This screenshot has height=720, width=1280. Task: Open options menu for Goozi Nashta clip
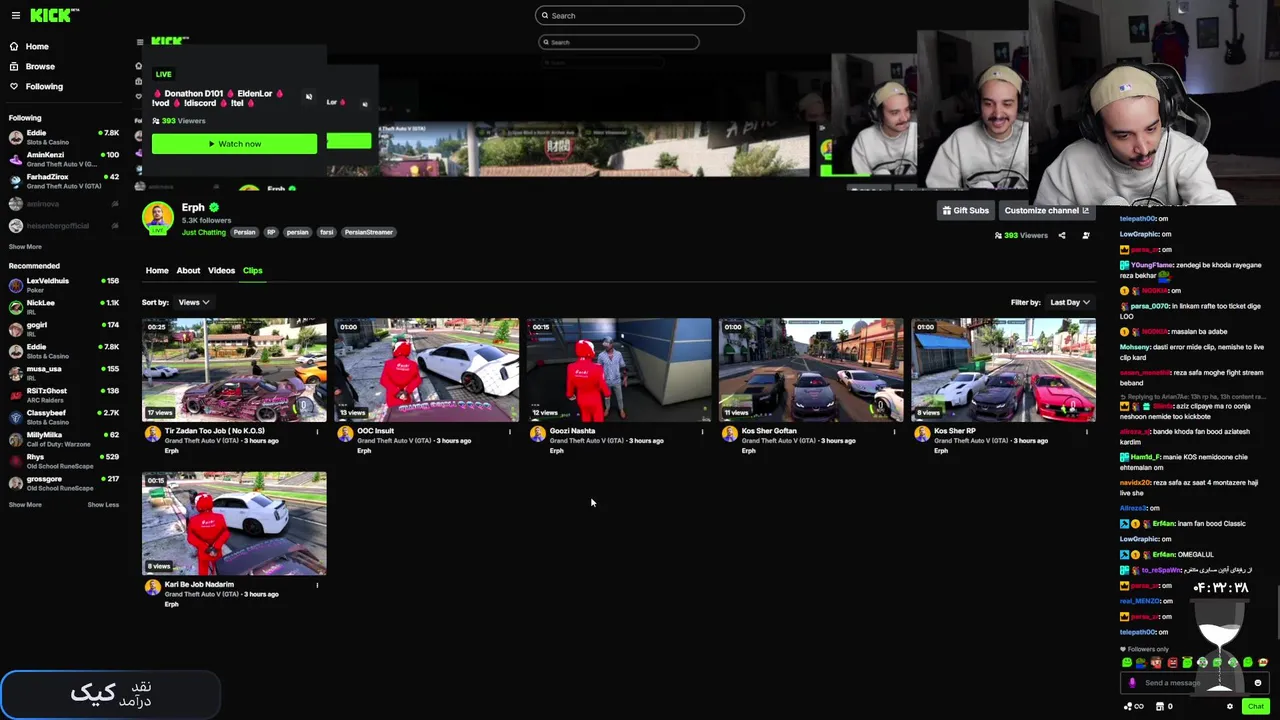702,432
